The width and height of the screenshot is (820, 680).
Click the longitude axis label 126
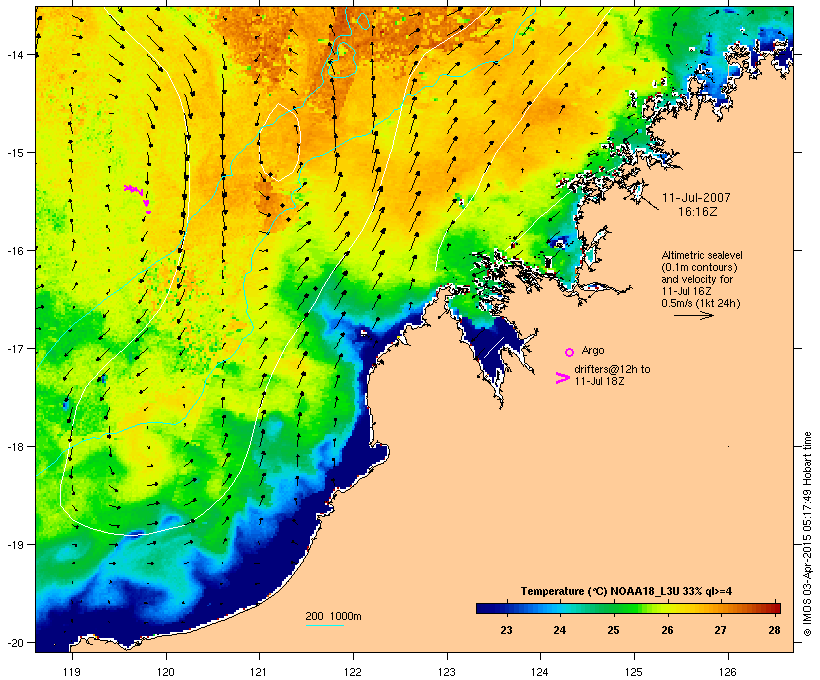(x=727, y=672)
